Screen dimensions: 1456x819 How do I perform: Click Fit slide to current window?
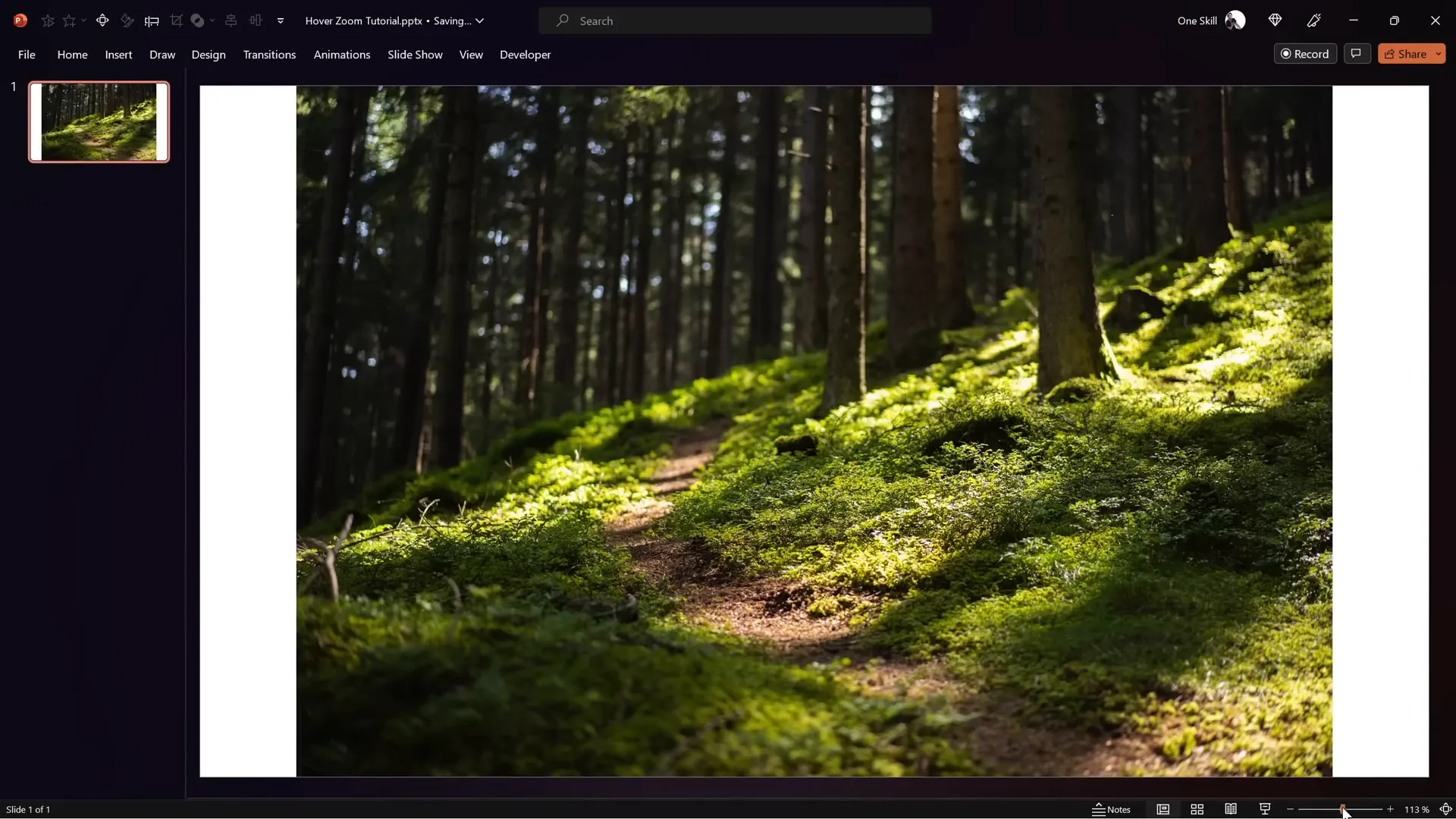point(1447,809)
